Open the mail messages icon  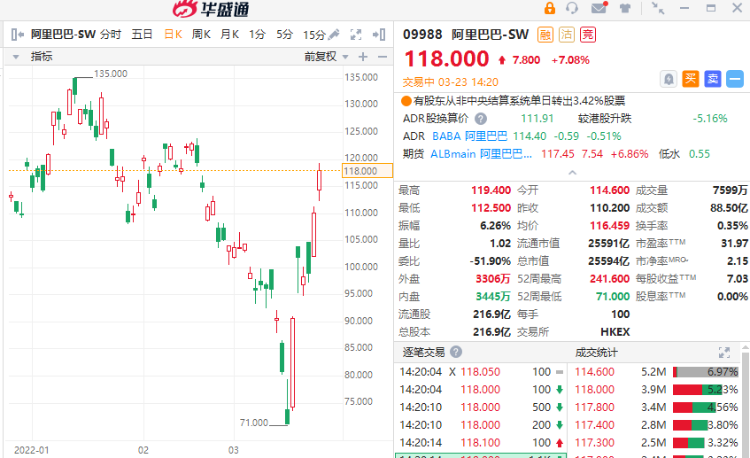599,8
